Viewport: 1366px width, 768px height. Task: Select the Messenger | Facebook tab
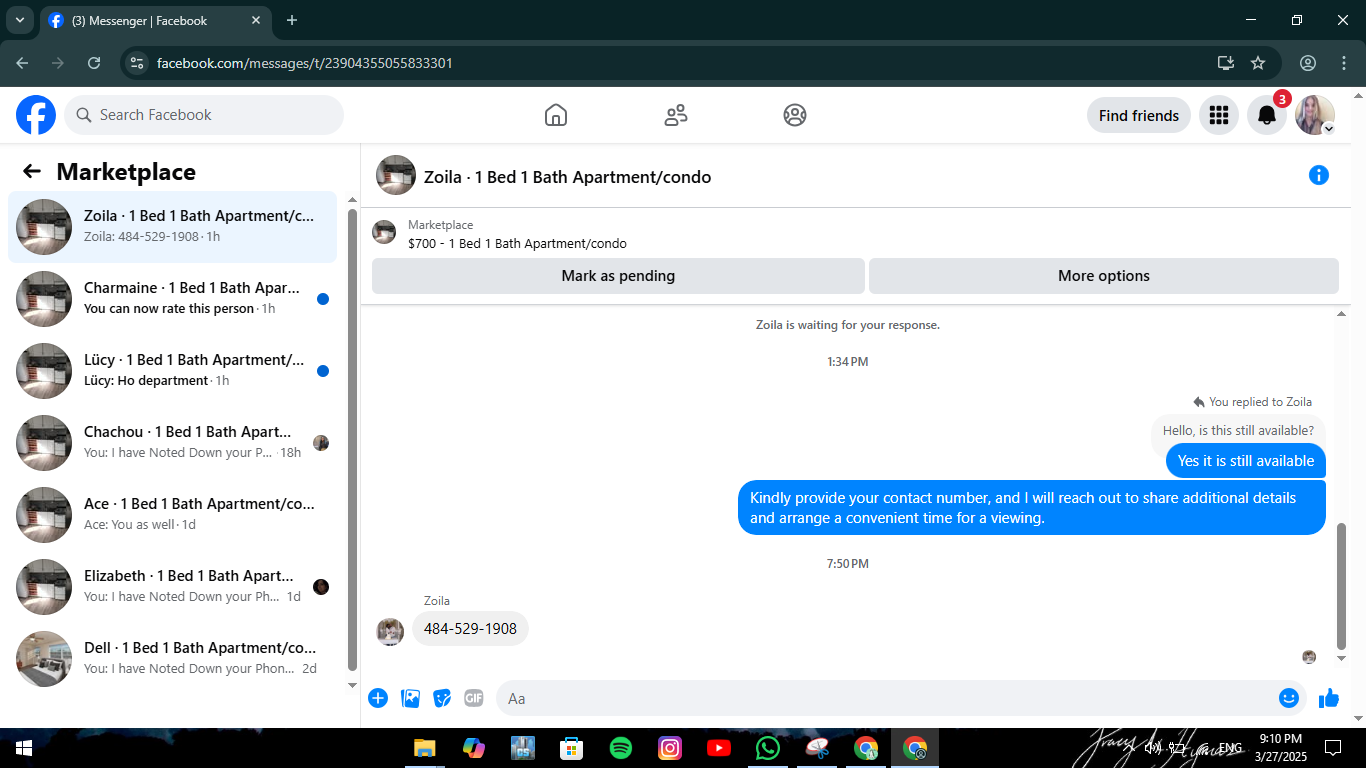pyautogui.click(x=157, y=20)
